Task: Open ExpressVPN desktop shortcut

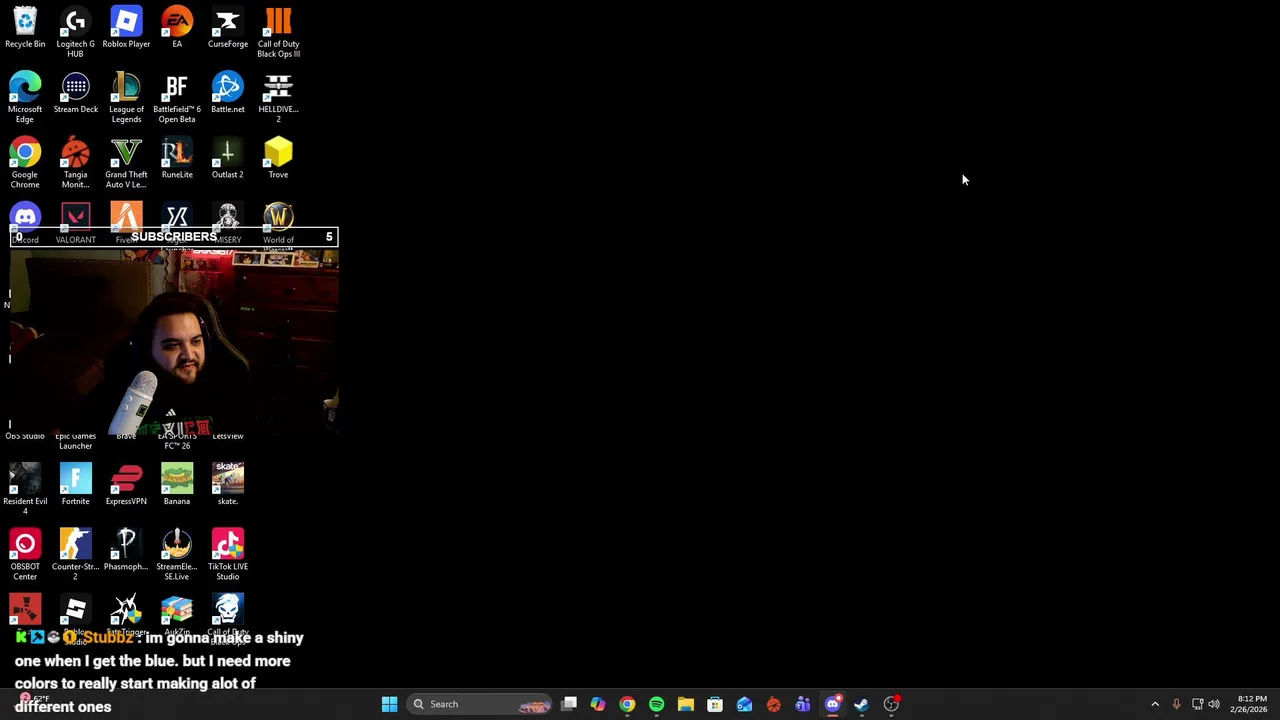Action: coord(126,485)
